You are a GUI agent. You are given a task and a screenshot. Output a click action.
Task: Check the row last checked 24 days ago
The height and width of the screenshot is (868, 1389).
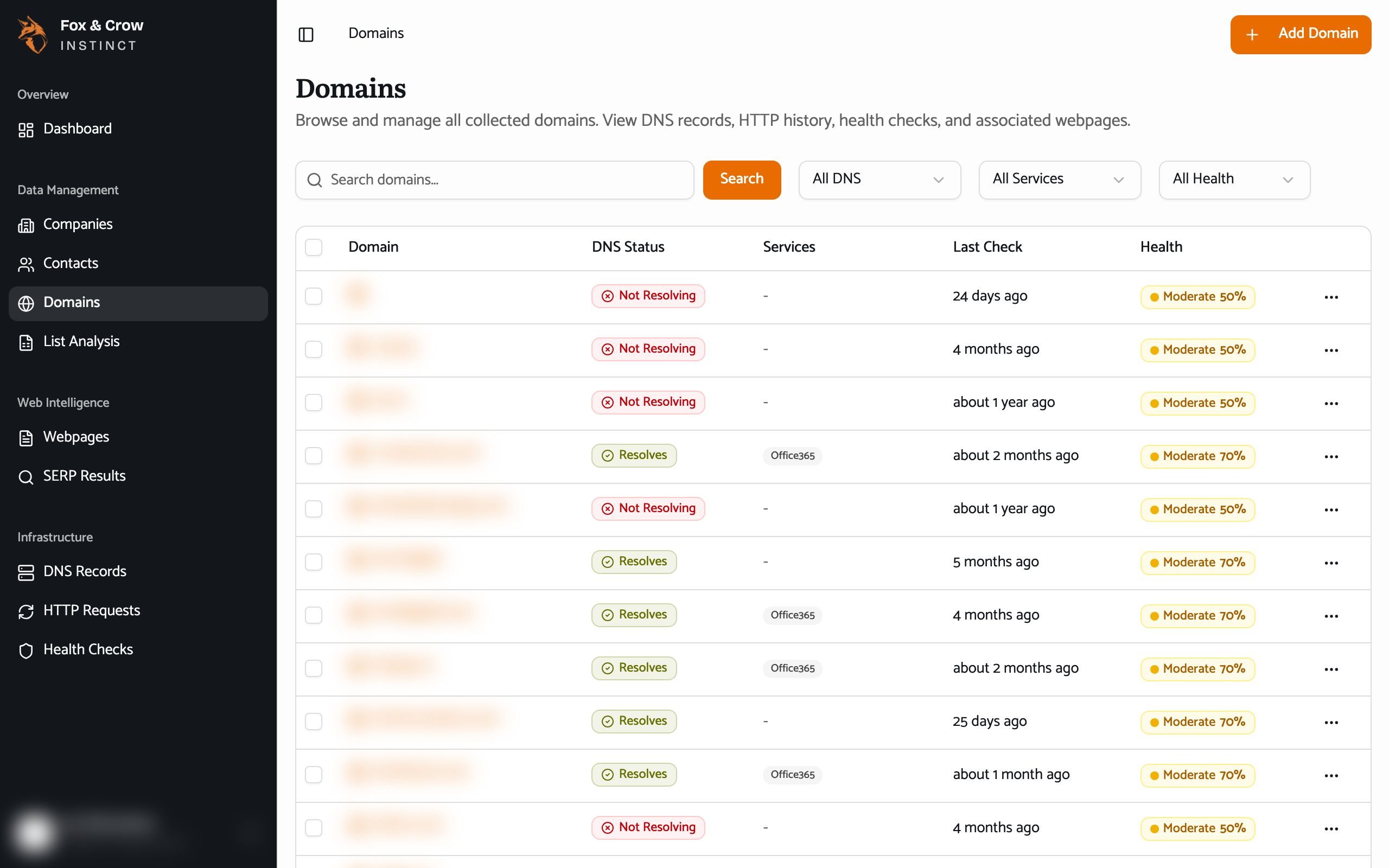click(x=314, y=296)
